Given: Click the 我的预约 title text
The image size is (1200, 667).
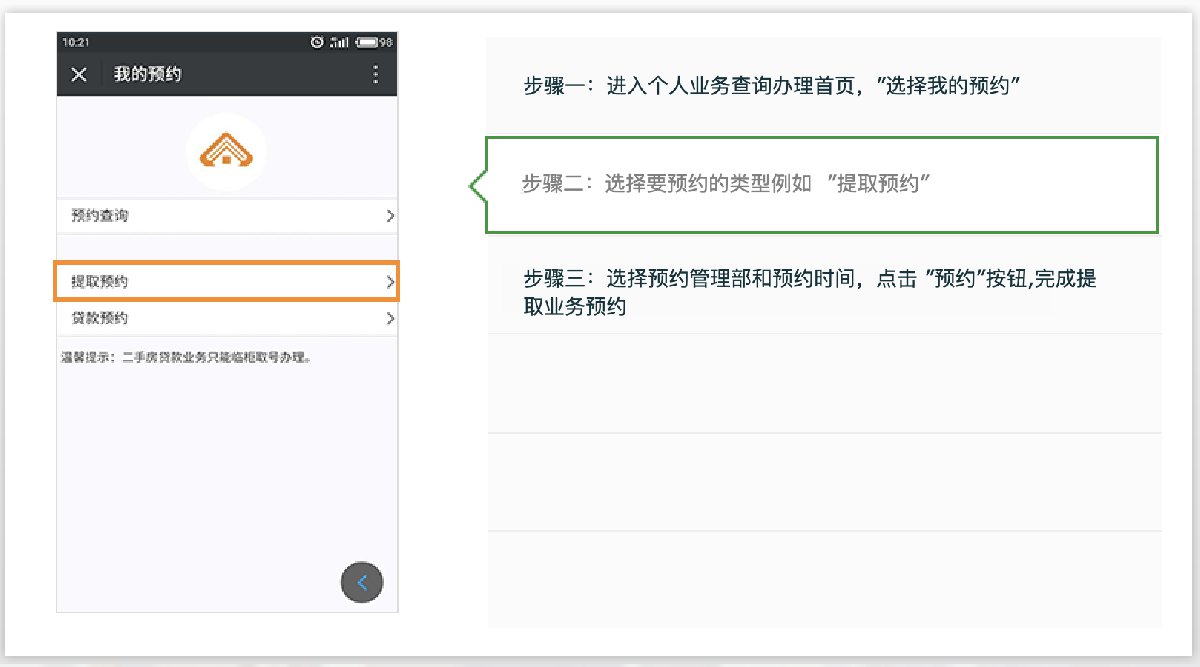Looking at the screenshot, I should pyautogui.click(x=148, y=75).
